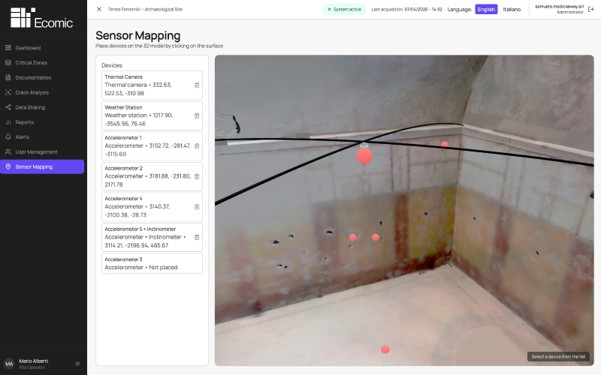Image resolution: width=601 pixels, height=375 pixels.
Task: Delete Accelerometer 2 placement
Action: (x=197, y=176)
